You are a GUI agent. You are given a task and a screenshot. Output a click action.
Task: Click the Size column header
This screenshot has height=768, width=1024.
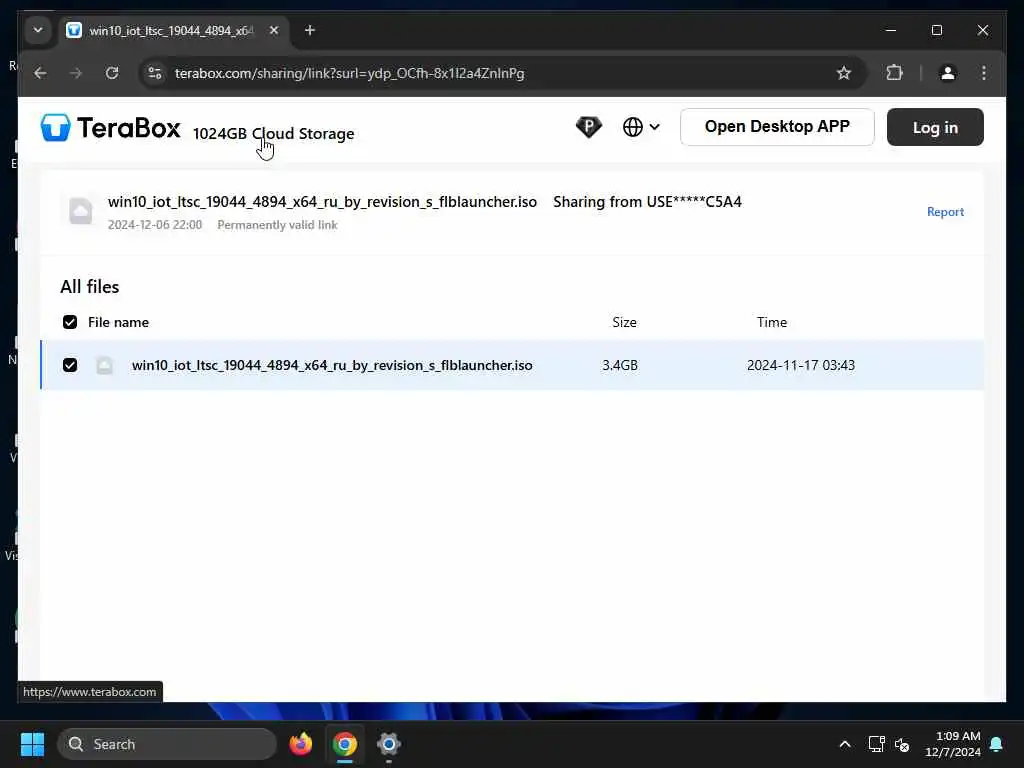point(624,322)
